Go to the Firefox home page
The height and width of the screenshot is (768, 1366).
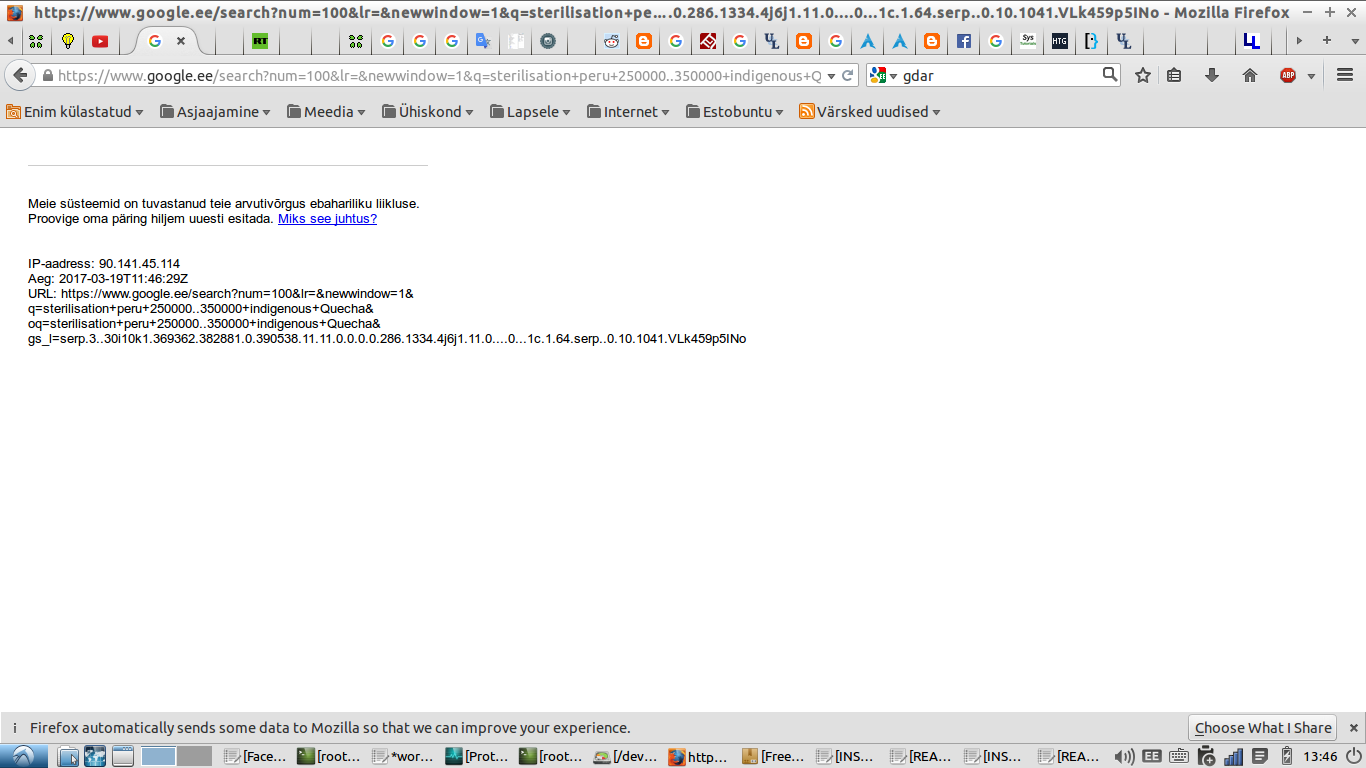point(1250,75)
